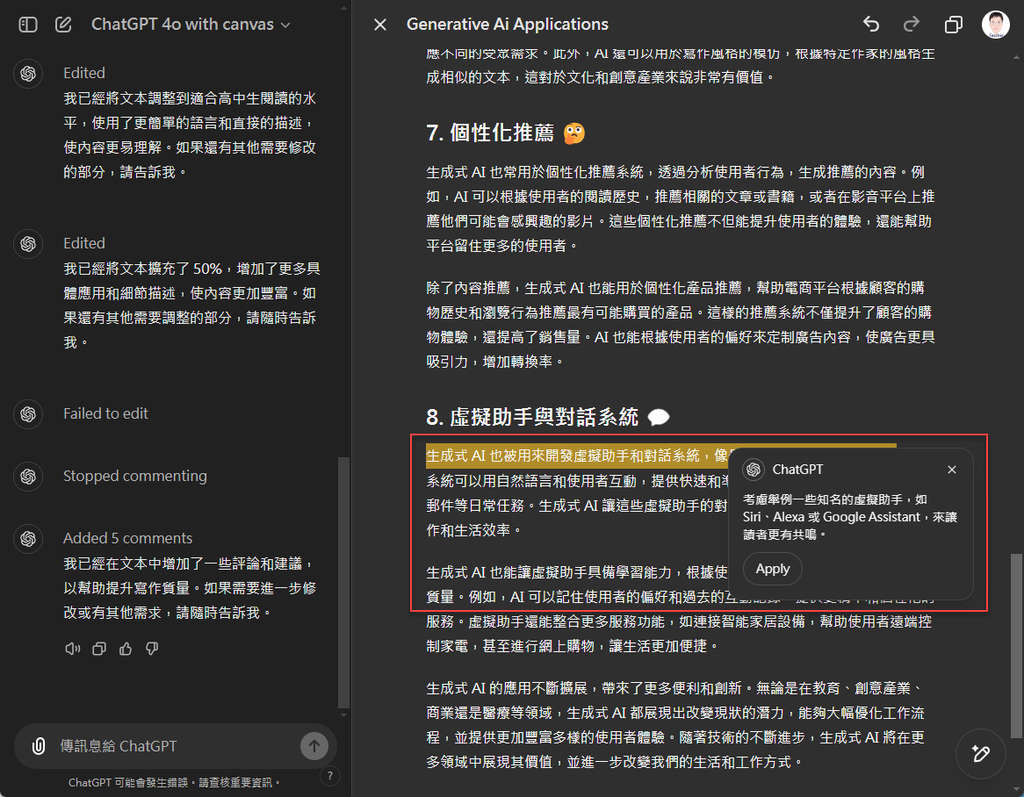Click the ChatGPT logo beside Added 5 comments
This screenshot has height=797, width=1024.
(x=28, y=539)
